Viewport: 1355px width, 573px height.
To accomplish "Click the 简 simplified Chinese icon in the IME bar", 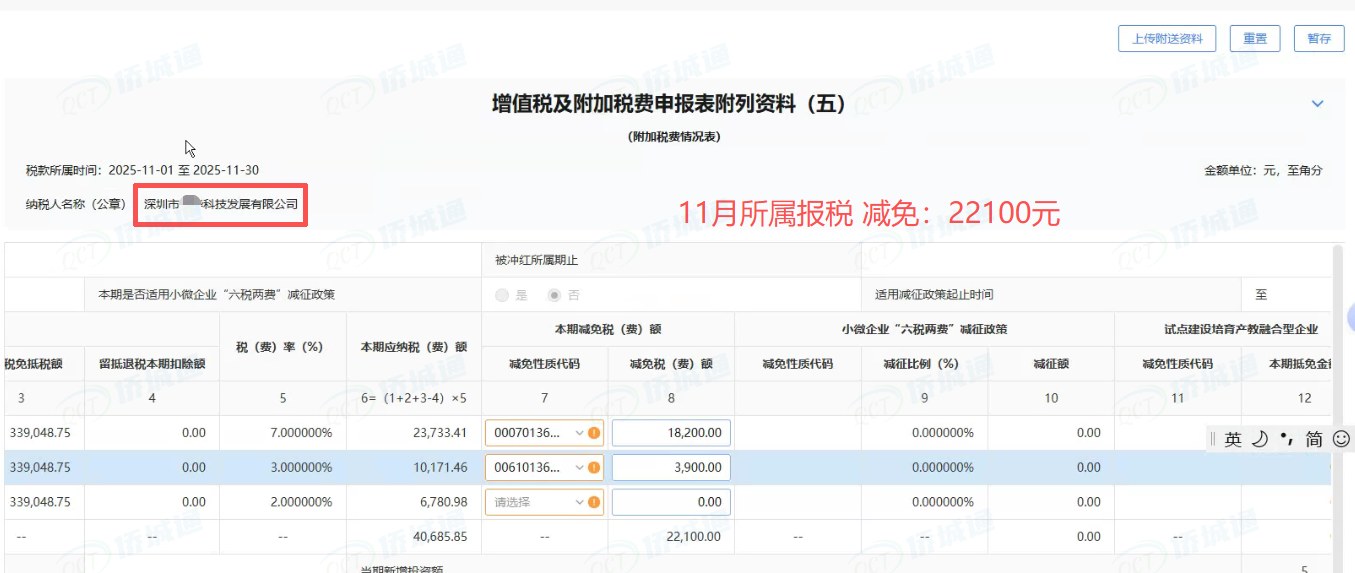I will point(1314,439).
